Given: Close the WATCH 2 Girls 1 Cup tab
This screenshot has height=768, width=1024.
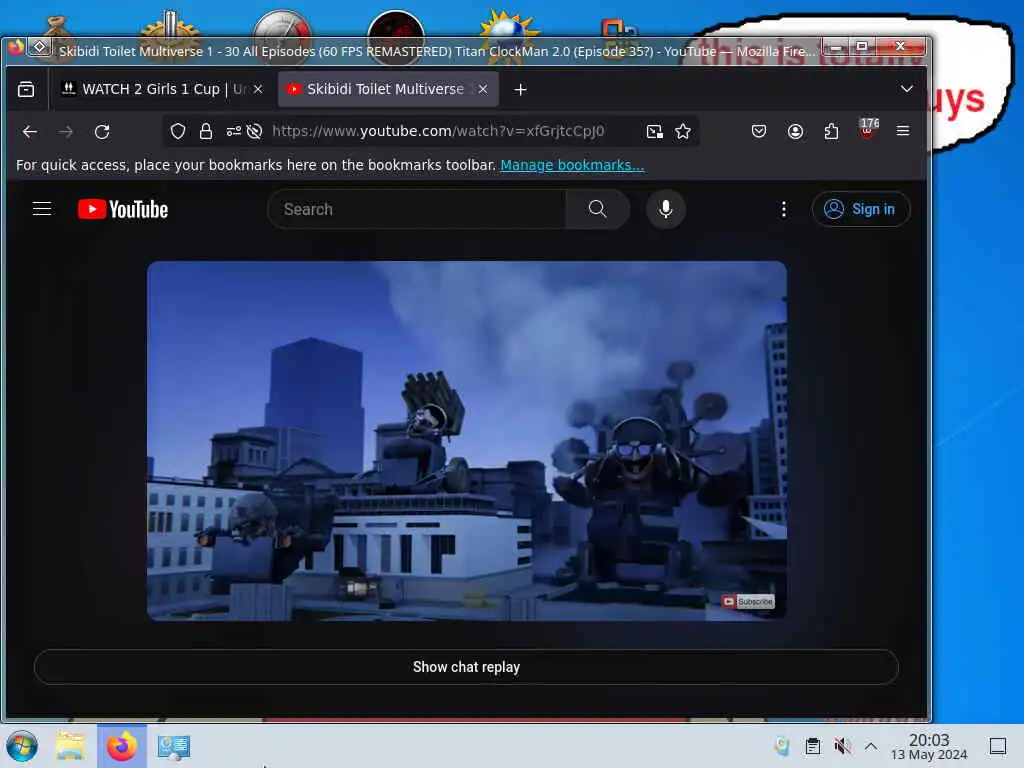Looking at the screenshot, I should click(258, 89).
